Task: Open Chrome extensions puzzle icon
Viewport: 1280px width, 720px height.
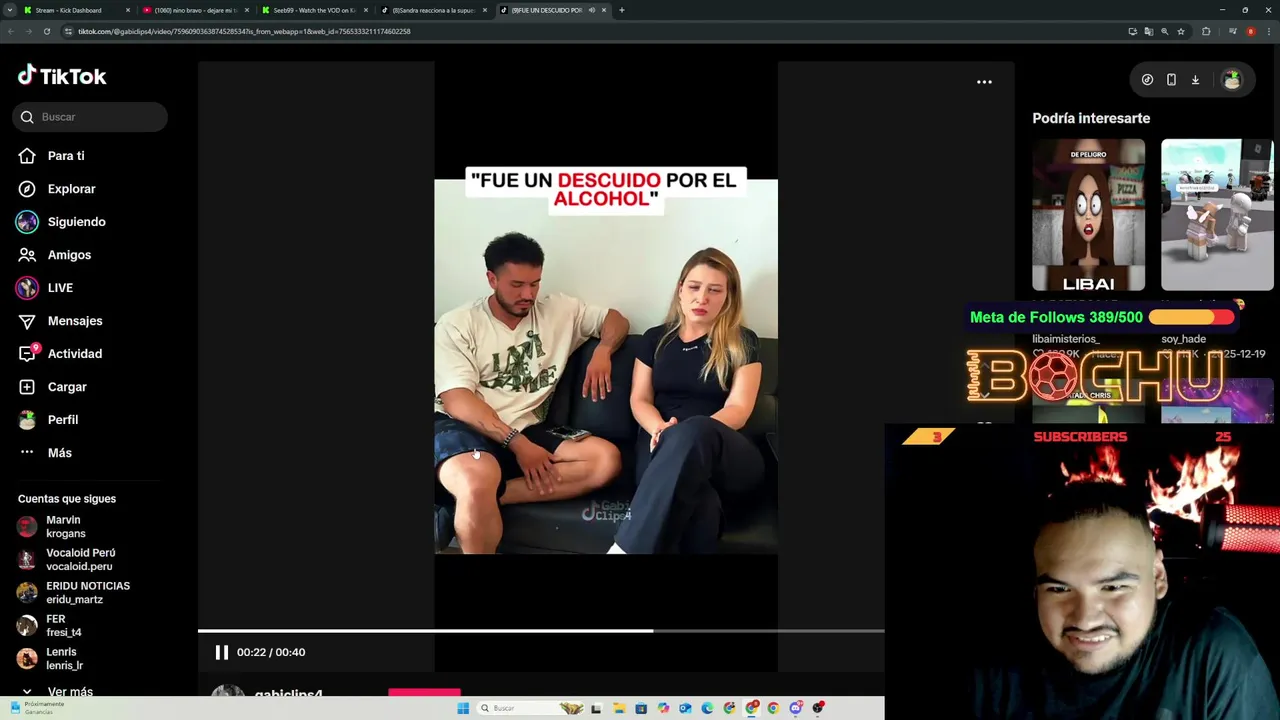Action: click(1206, 31)
